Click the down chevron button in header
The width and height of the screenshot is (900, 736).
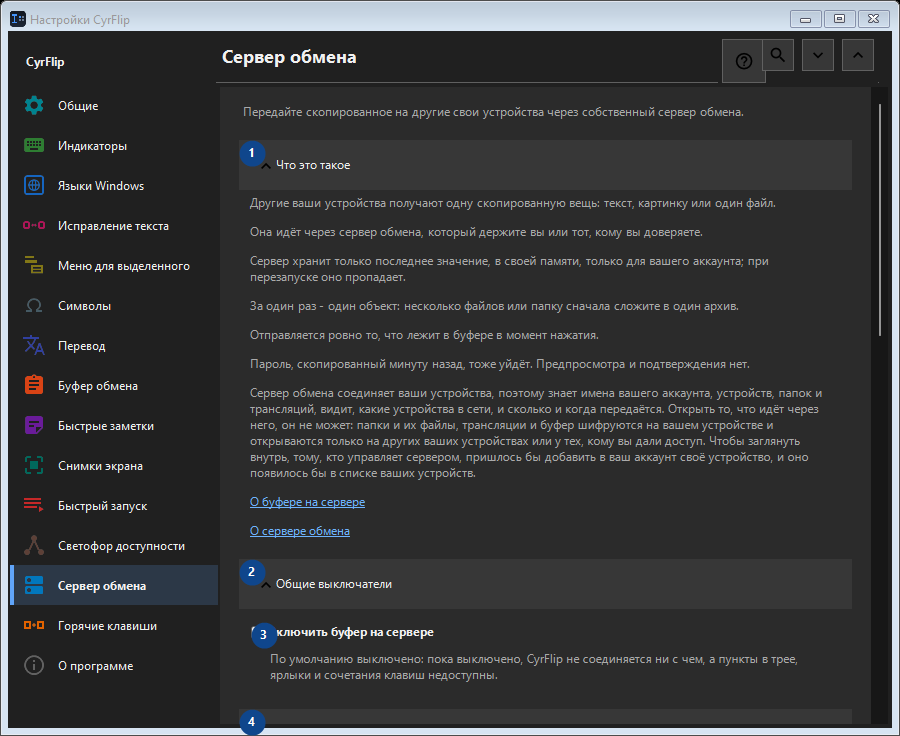coord(818,55)
